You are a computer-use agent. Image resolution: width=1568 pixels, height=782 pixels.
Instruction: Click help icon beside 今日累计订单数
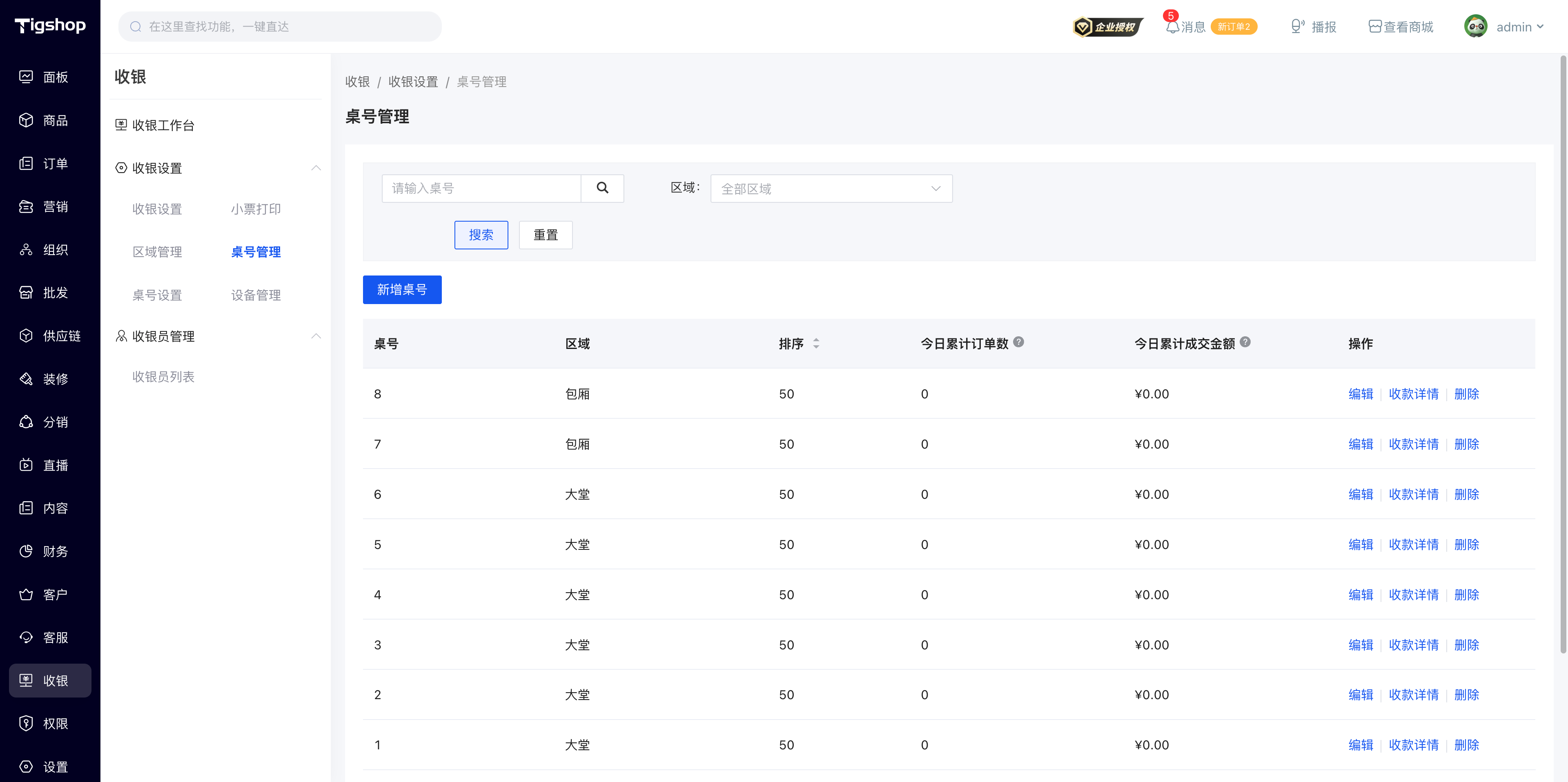(x=1018, y=342)
